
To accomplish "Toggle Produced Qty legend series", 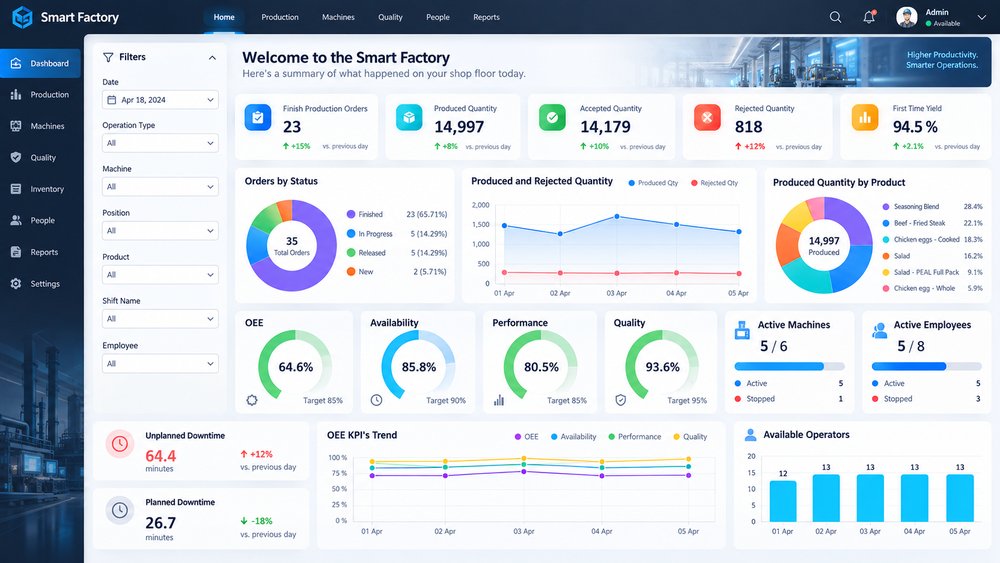I will click(653, 183).
